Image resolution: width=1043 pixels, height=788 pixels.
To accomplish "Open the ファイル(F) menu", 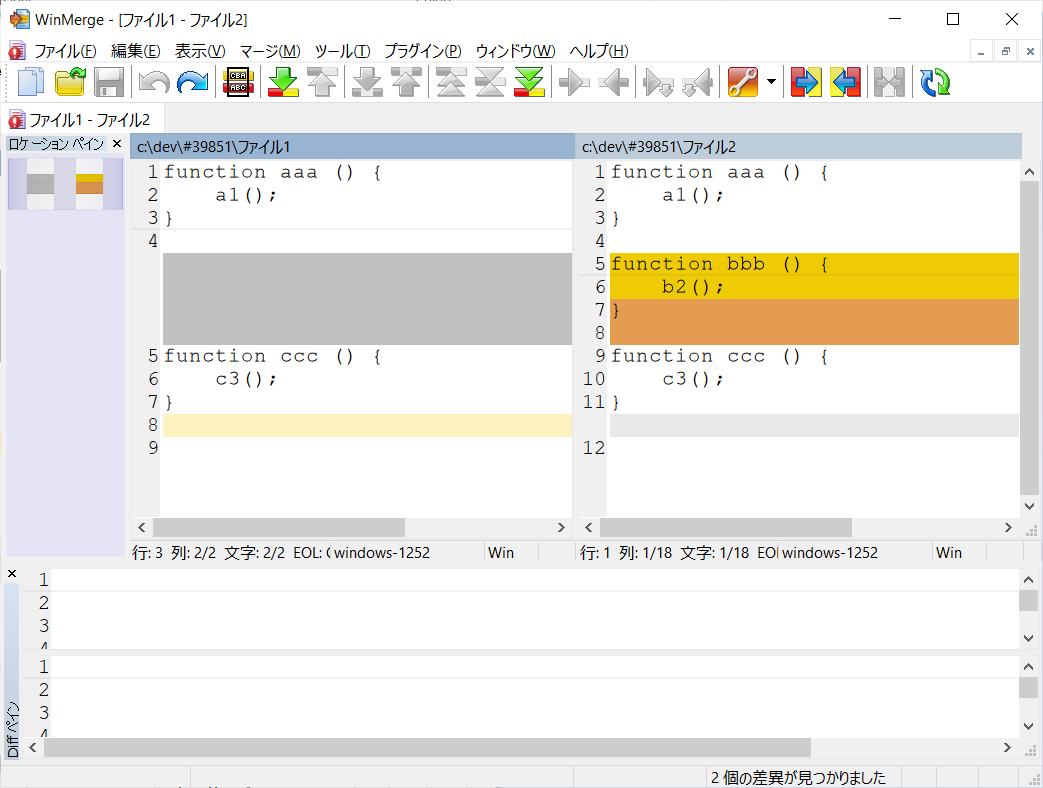I will (x=65, y=51).
